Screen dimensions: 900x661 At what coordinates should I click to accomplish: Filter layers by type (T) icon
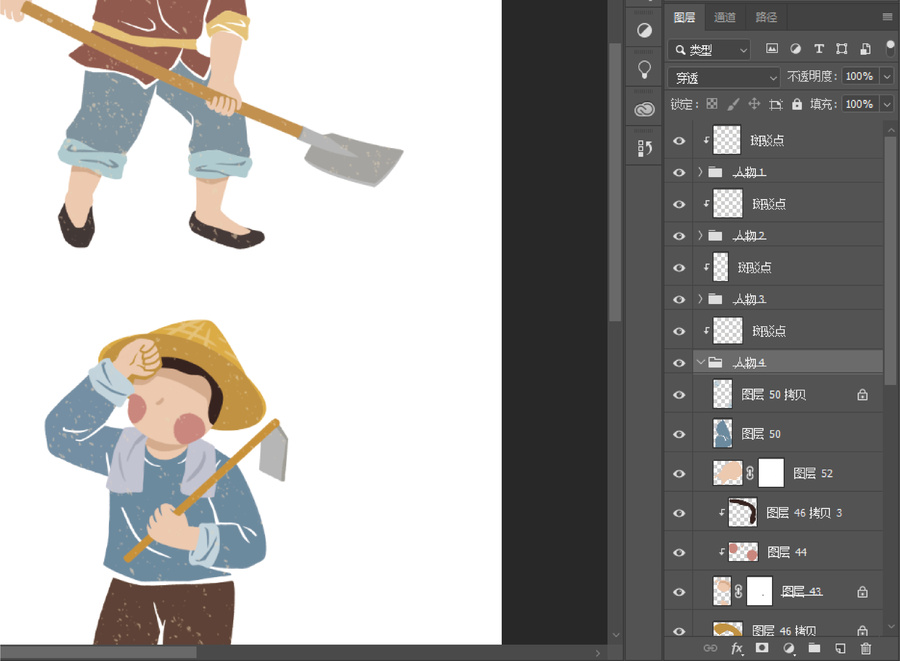point(819,49)
